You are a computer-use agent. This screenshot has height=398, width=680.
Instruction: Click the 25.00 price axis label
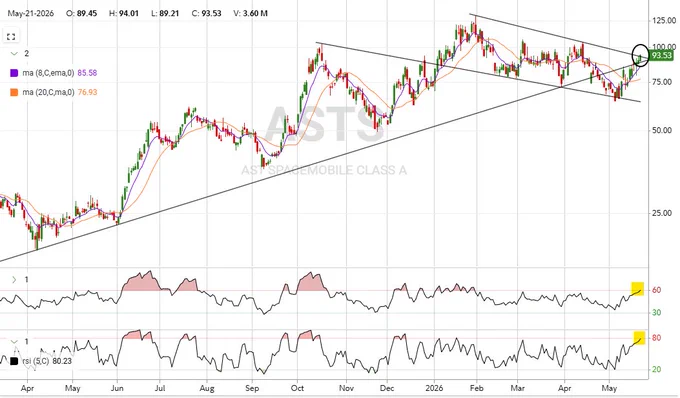coord(662,213)
